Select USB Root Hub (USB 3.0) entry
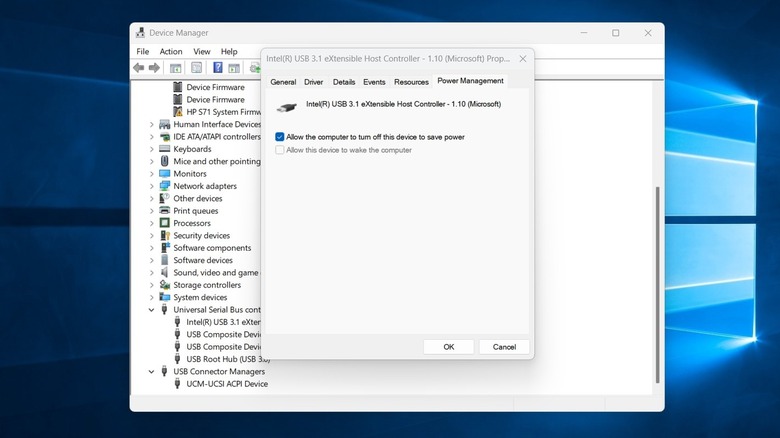Screen dimensions: 780x438 (x=228, y=359)
